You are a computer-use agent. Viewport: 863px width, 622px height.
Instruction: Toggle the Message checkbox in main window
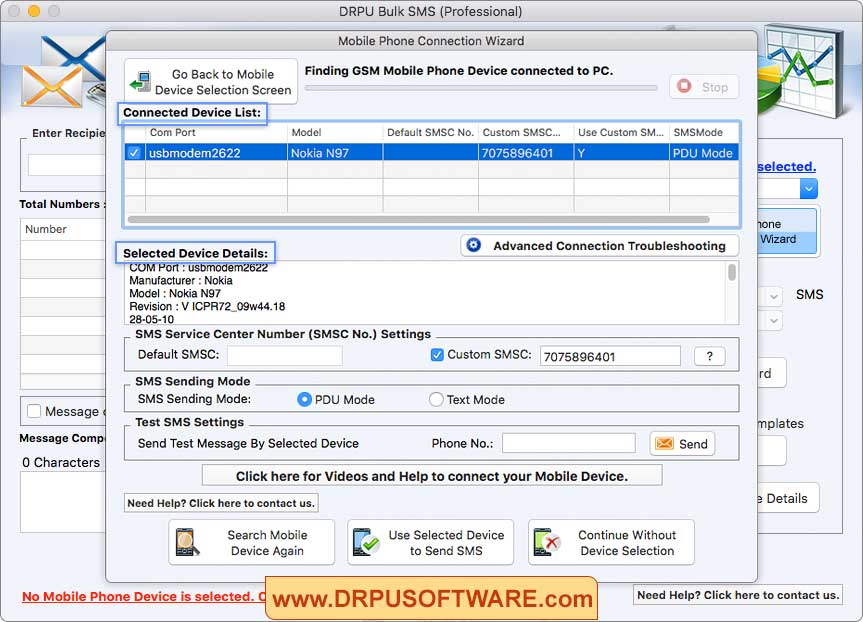pos(34,411)
